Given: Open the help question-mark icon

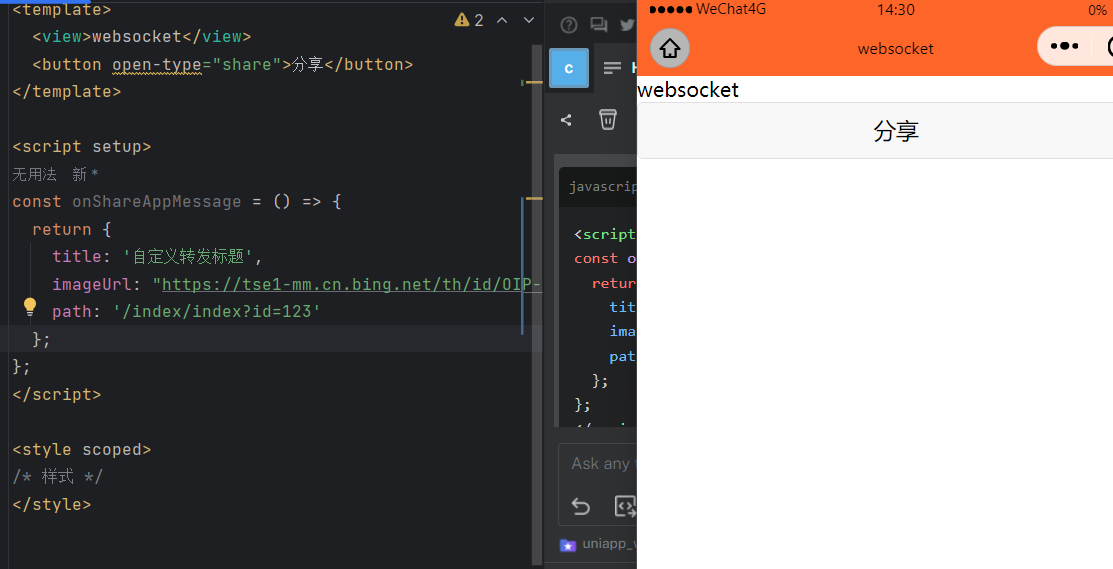Looking at the screenshot, I should coord(569,26).
